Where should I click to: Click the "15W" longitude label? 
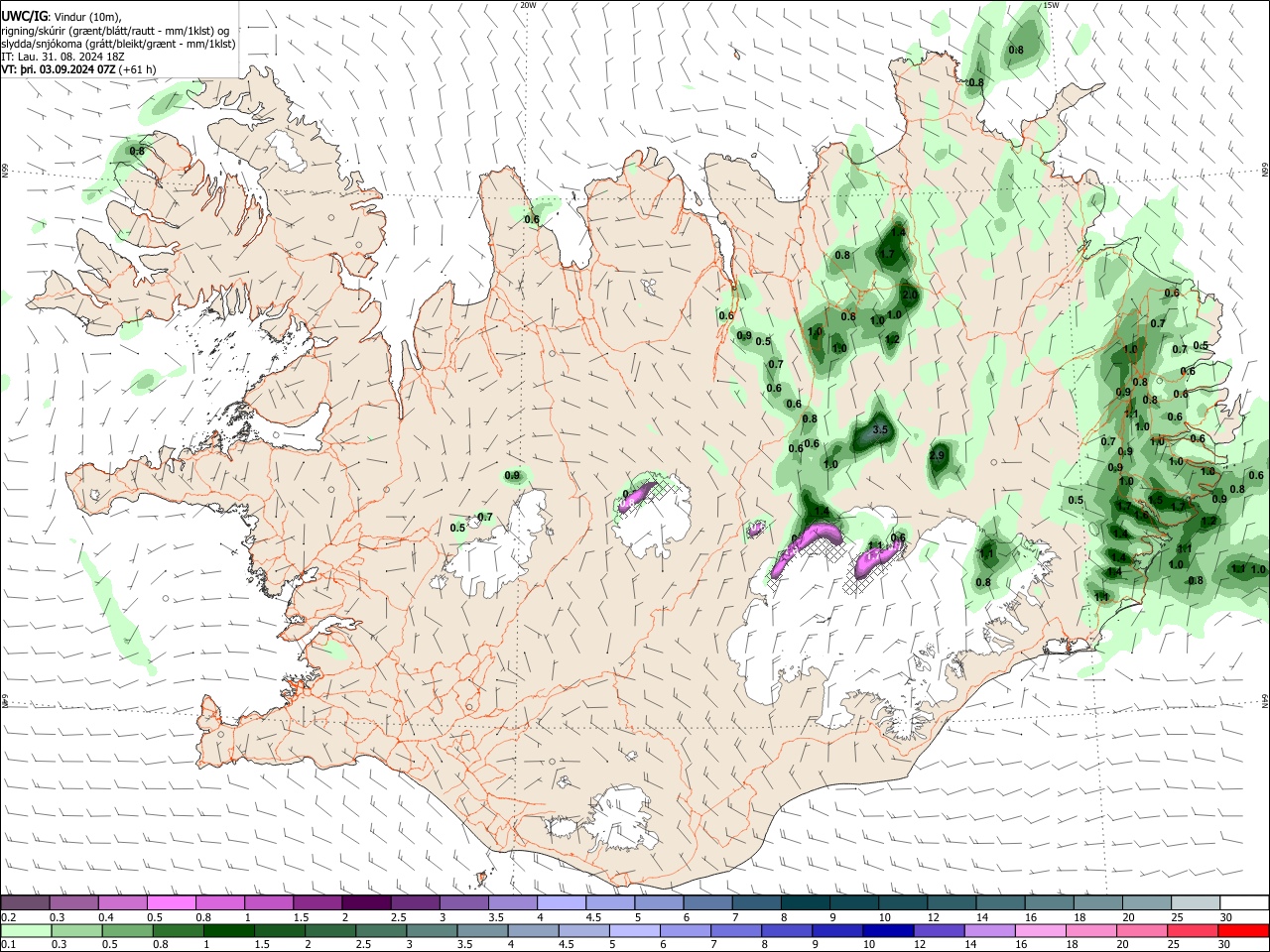coord(1051,5)
